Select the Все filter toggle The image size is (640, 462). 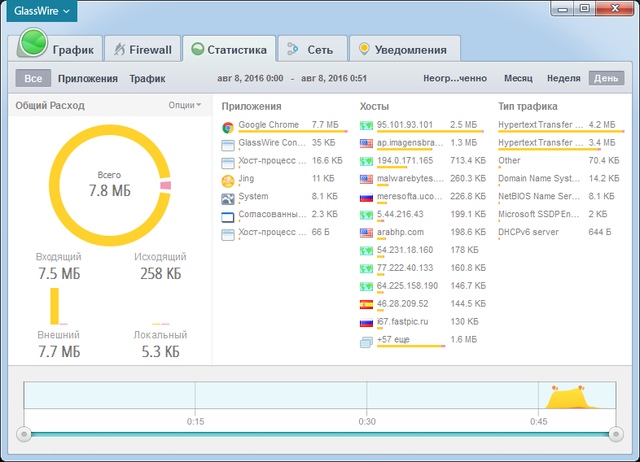[33, 78]
